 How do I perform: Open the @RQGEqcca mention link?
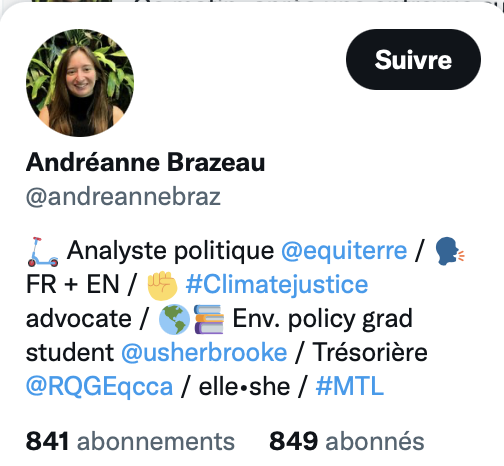tap(99, 387)
